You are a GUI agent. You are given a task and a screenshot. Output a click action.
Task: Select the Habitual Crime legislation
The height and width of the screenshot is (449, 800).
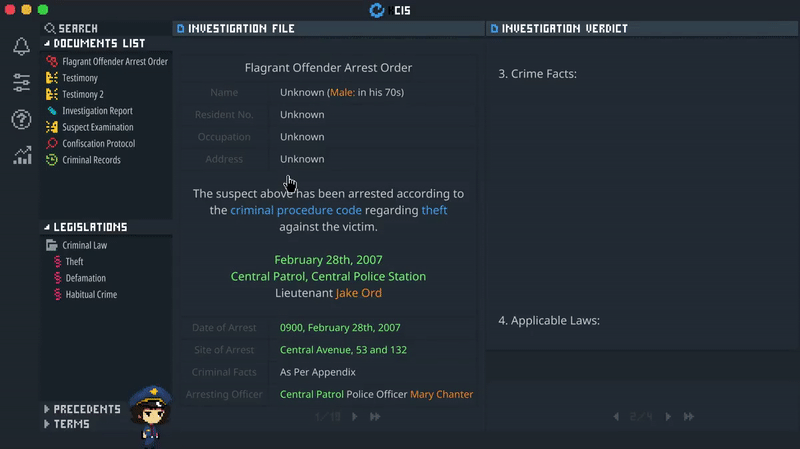(91, 295)
